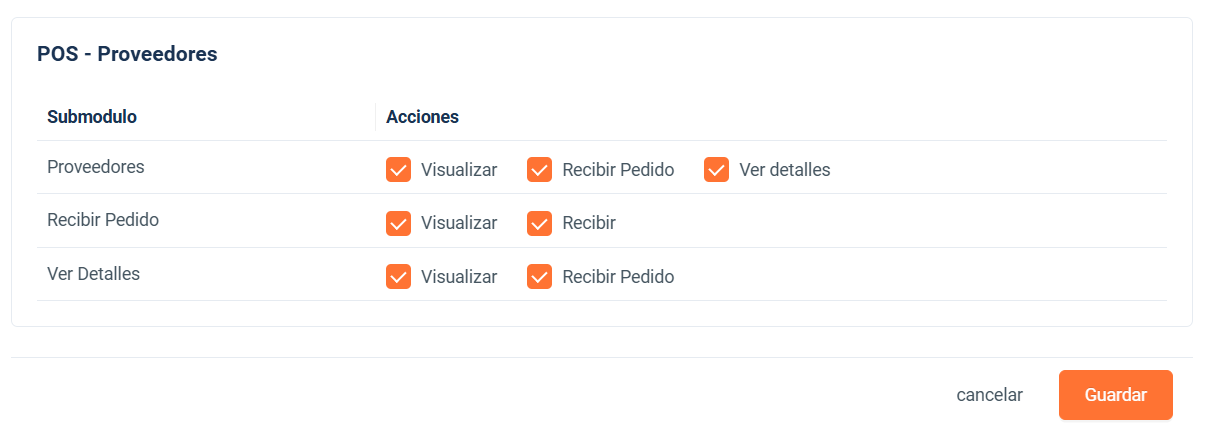This screenshot has width=1206, height=448.
Task: Select the Recibir Pedido submodule row label
Action: [103, 220]
